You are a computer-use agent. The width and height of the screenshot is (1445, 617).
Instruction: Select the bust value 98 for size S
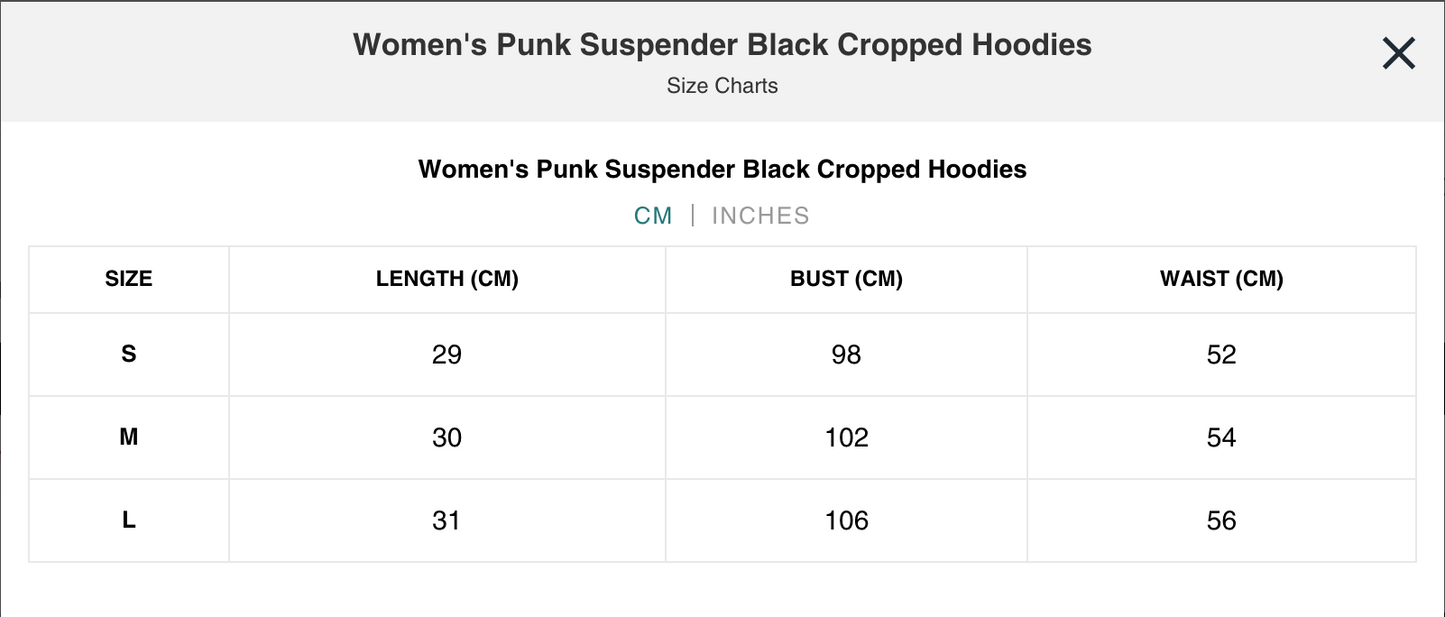pyautogui.click(x=846, y=354)
